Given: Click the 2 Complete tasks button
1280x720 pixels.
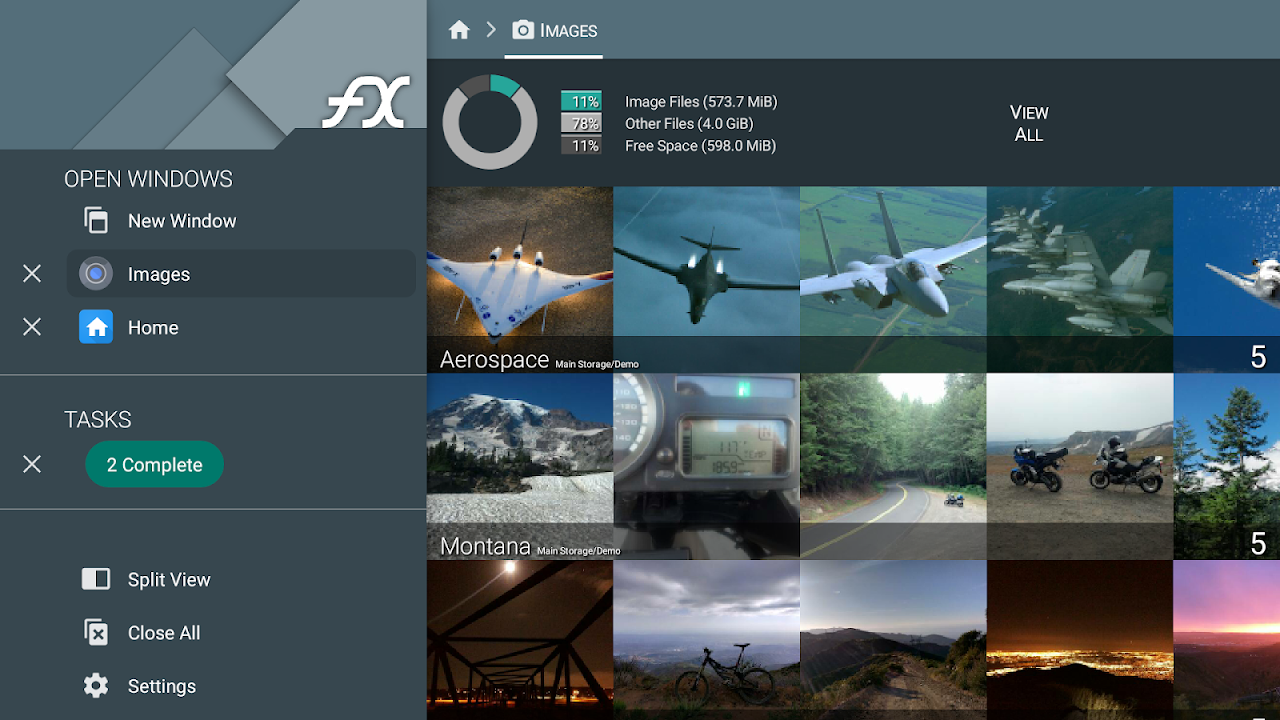Looking at the screenshot, I should 154,464.
